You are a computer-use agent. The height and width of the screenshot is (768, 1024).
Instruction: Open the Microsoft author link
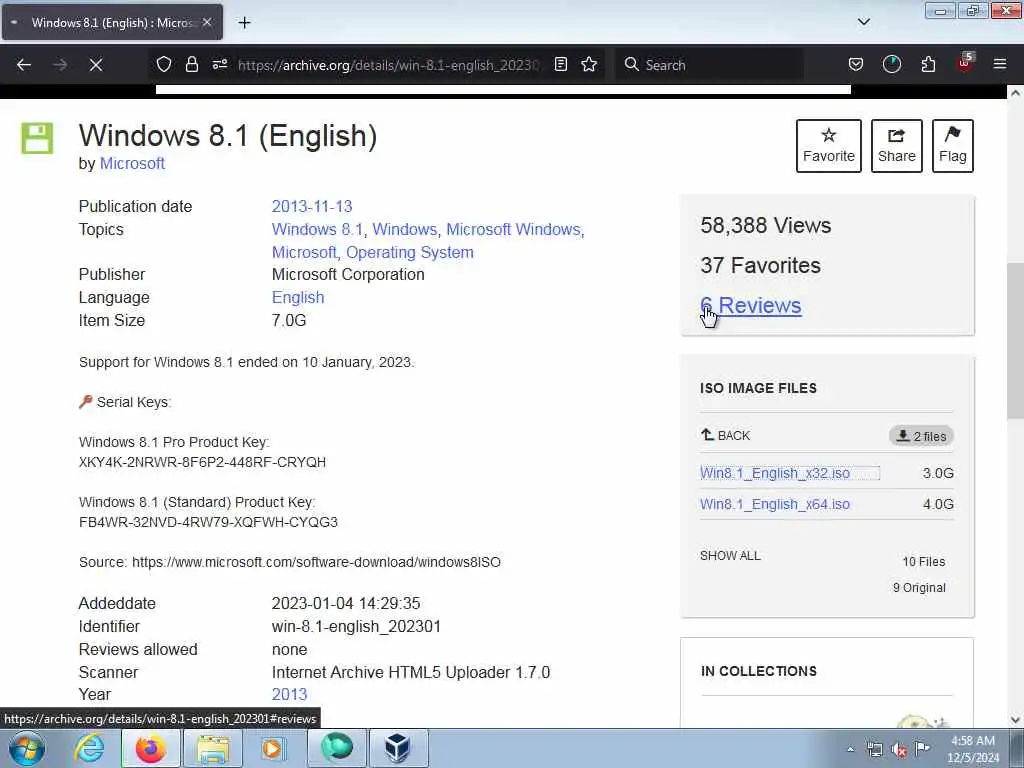click(132, 163)
